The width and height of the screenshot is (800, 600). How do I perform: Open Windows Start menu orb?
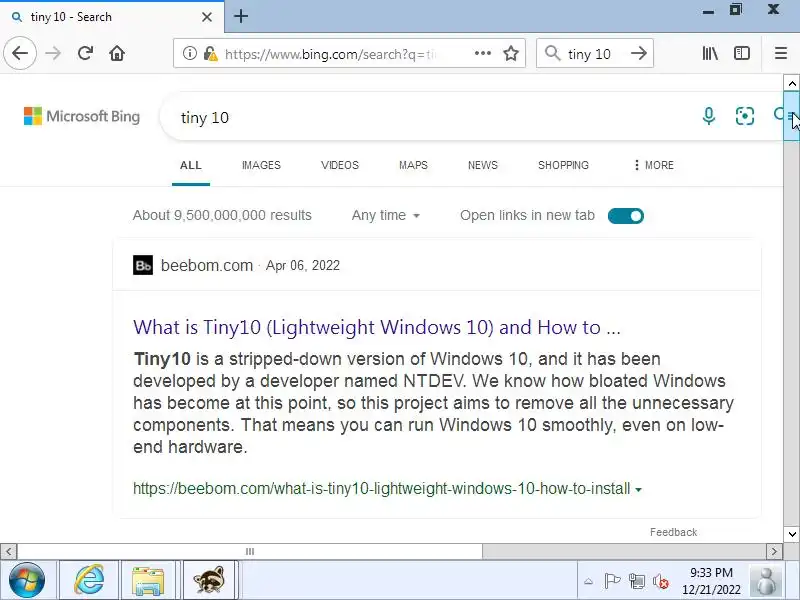[27, 580]
